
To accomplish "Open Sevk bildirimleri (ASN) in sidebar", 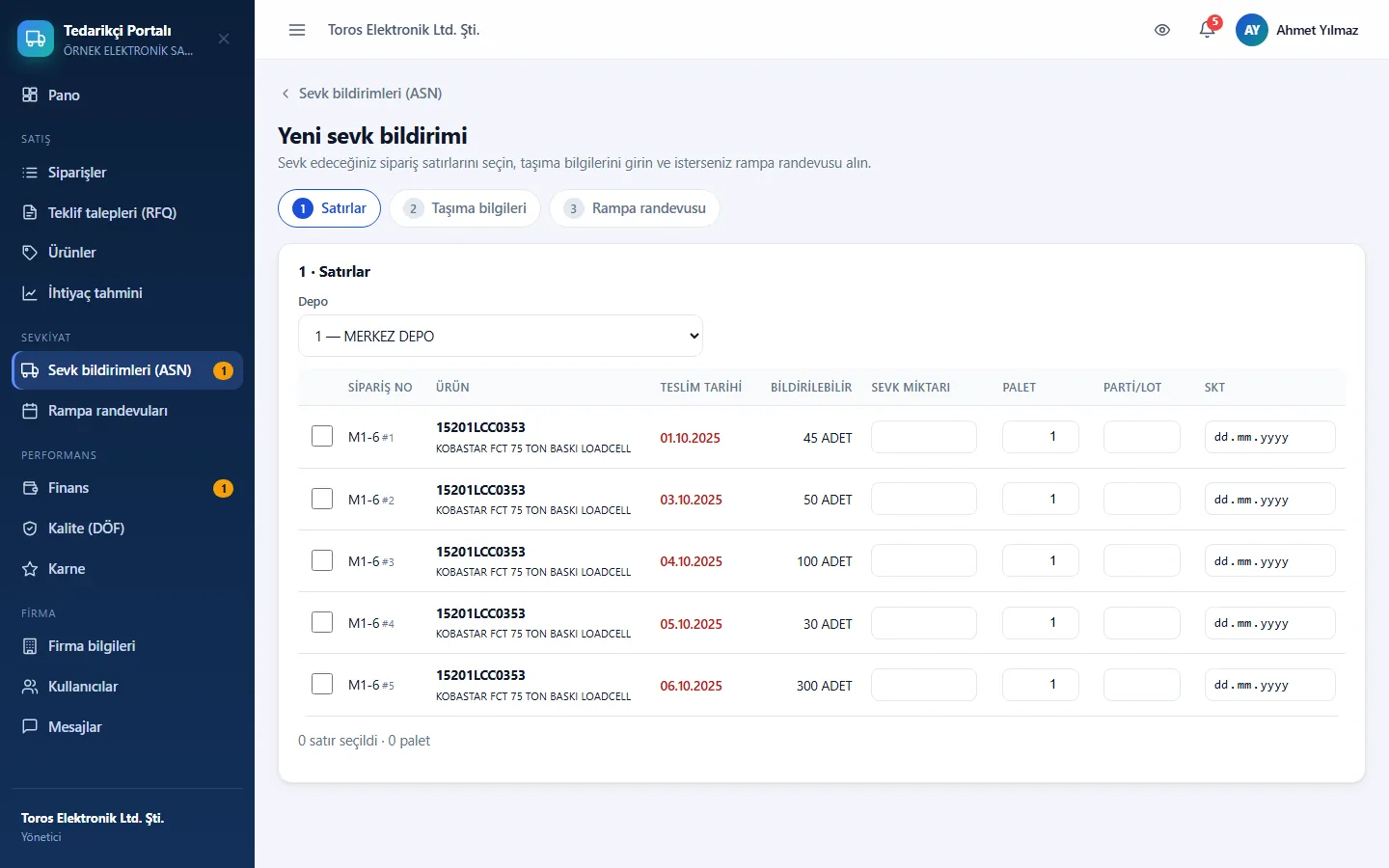I will [x=127, y=370].
